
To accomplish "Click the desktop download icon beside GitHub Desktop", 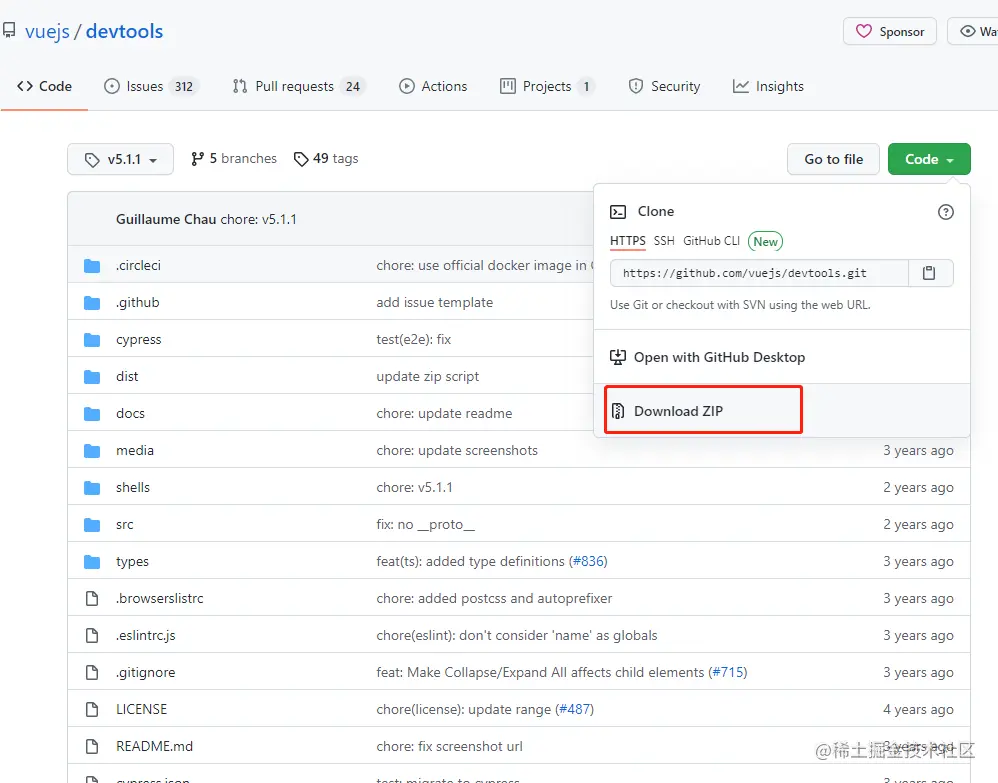I will (x=618, y=357).
